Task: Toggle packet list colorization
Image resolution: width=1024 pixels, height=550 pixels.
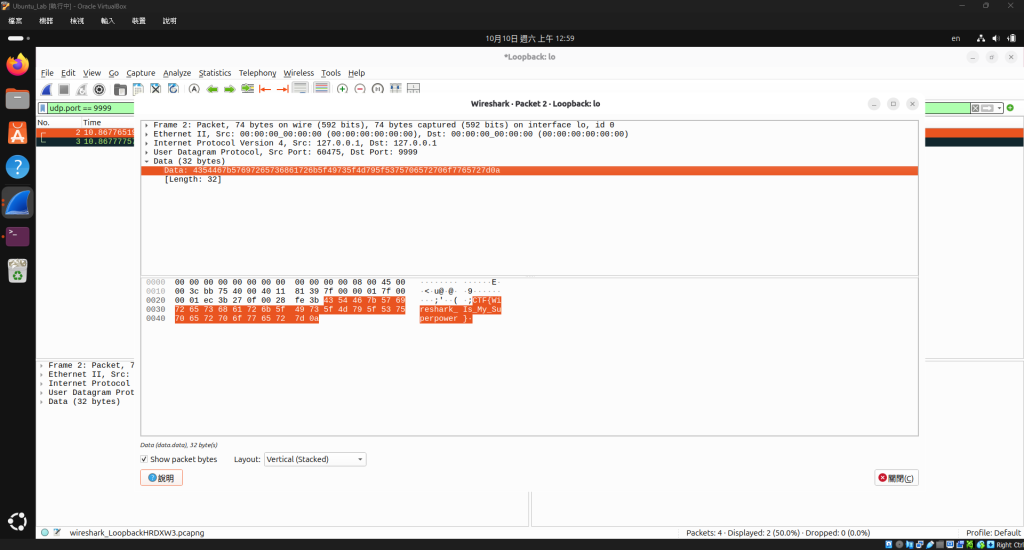Action: [x=321, y=89]
